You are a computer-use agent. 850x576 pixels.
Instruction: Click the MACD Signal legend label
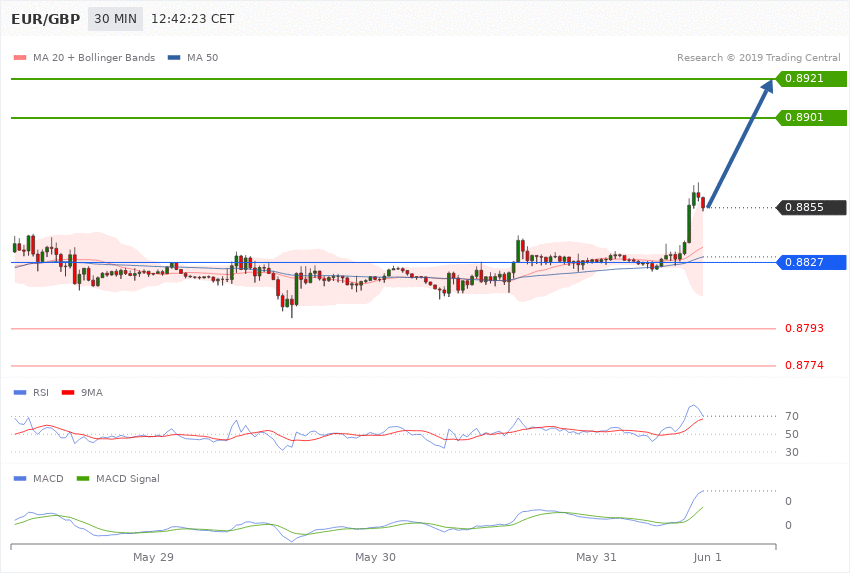tap(127, 478)
